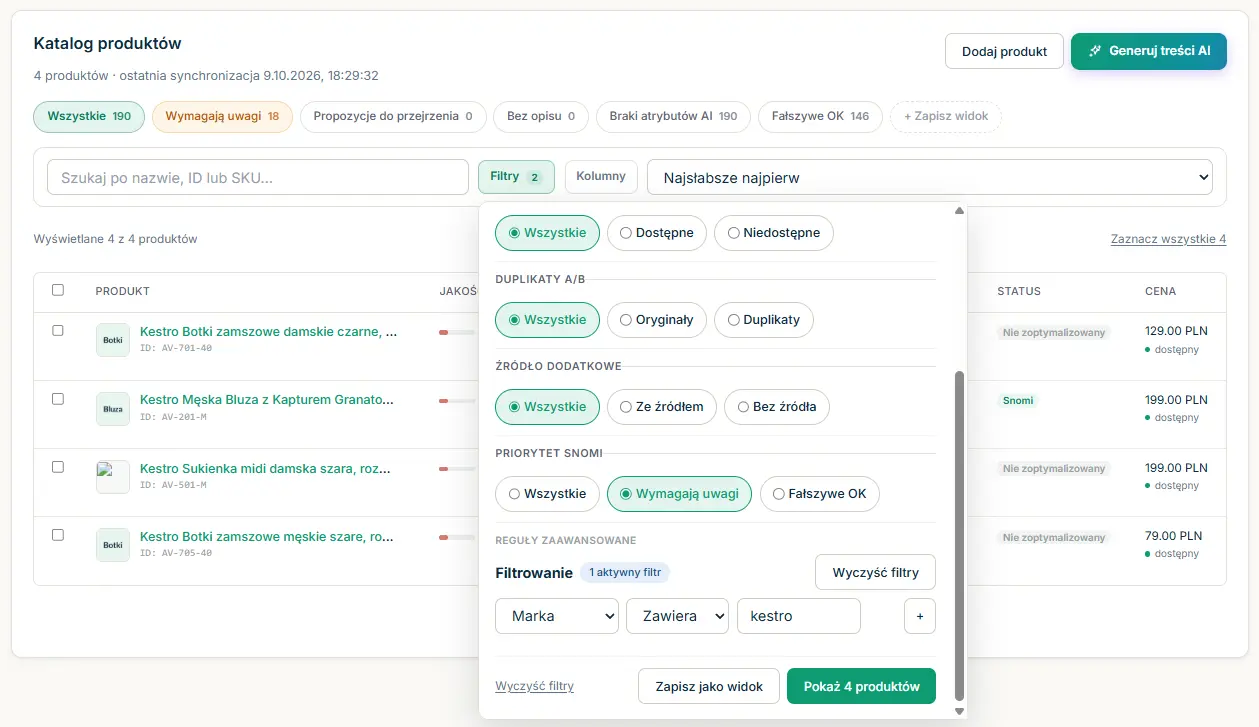Viewport: 1259px width, 727px height.
Task: Tick the Kestro Sukienka midi row checkbox
Action: point(58,467)
